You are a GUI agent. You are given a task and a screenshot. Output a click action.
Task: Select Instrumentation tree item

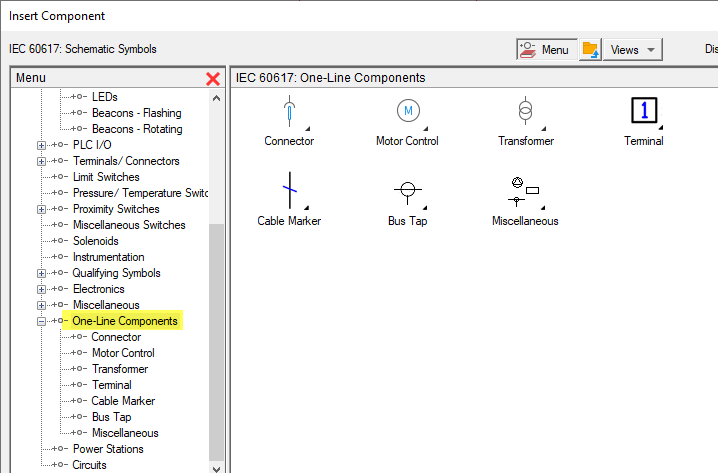coord(108,257)
